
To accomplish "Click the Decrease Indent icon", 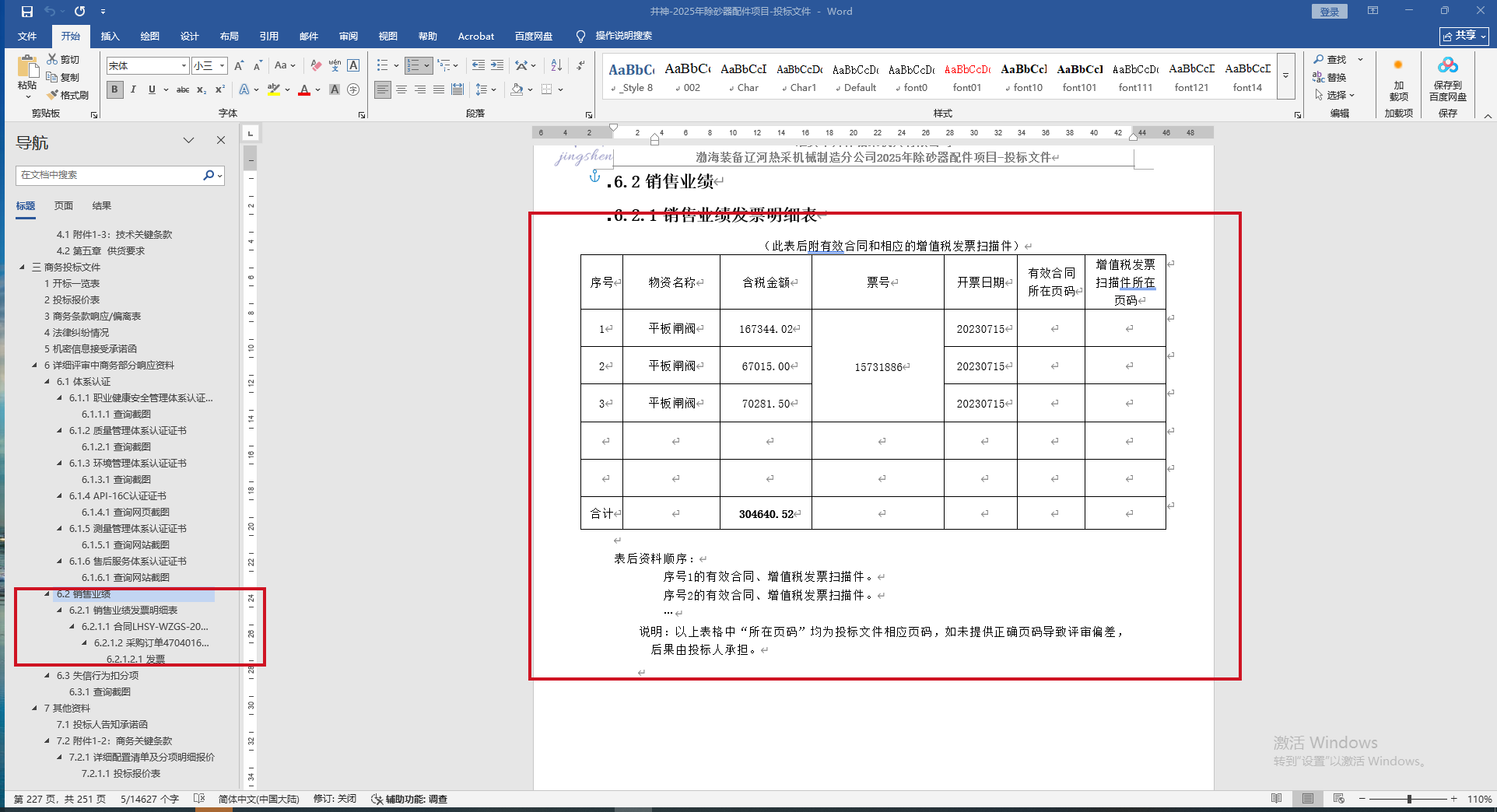I will 479,65.
